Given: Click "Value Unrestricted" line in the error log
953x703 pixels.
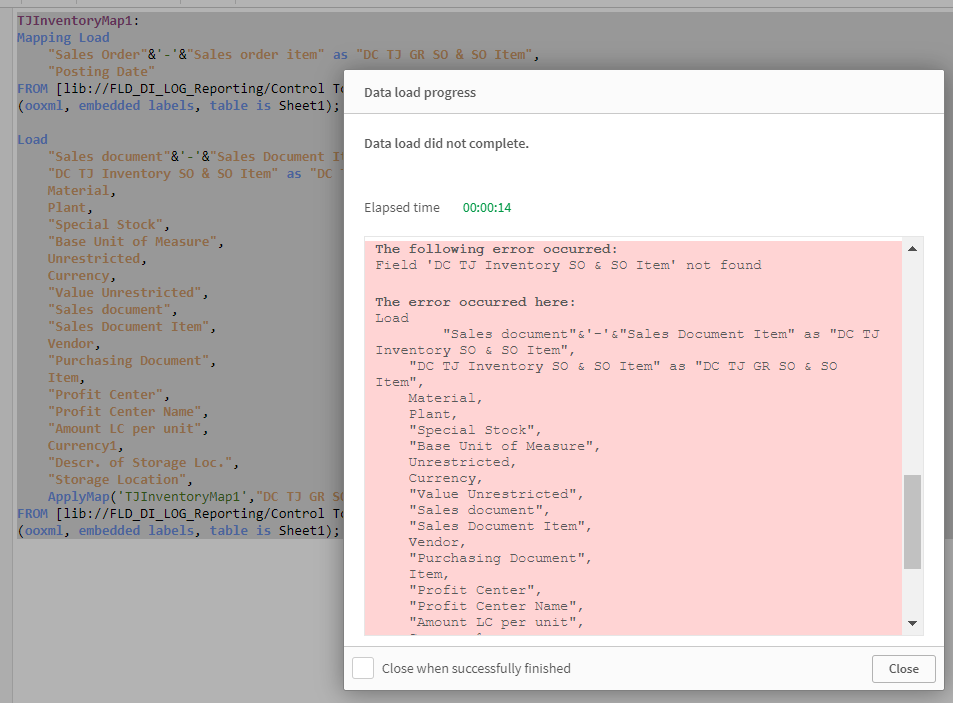Looking at the screenshot, I should 493,494.
